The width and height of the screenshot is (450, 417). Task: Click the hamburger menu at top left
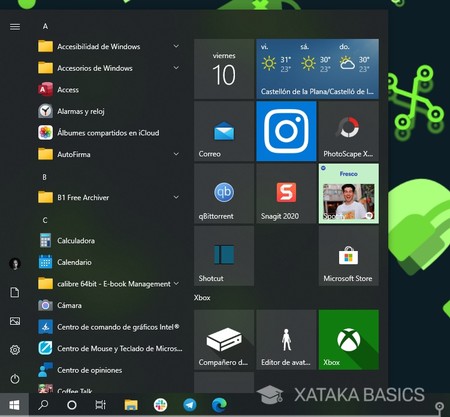(x=15, y=27)
